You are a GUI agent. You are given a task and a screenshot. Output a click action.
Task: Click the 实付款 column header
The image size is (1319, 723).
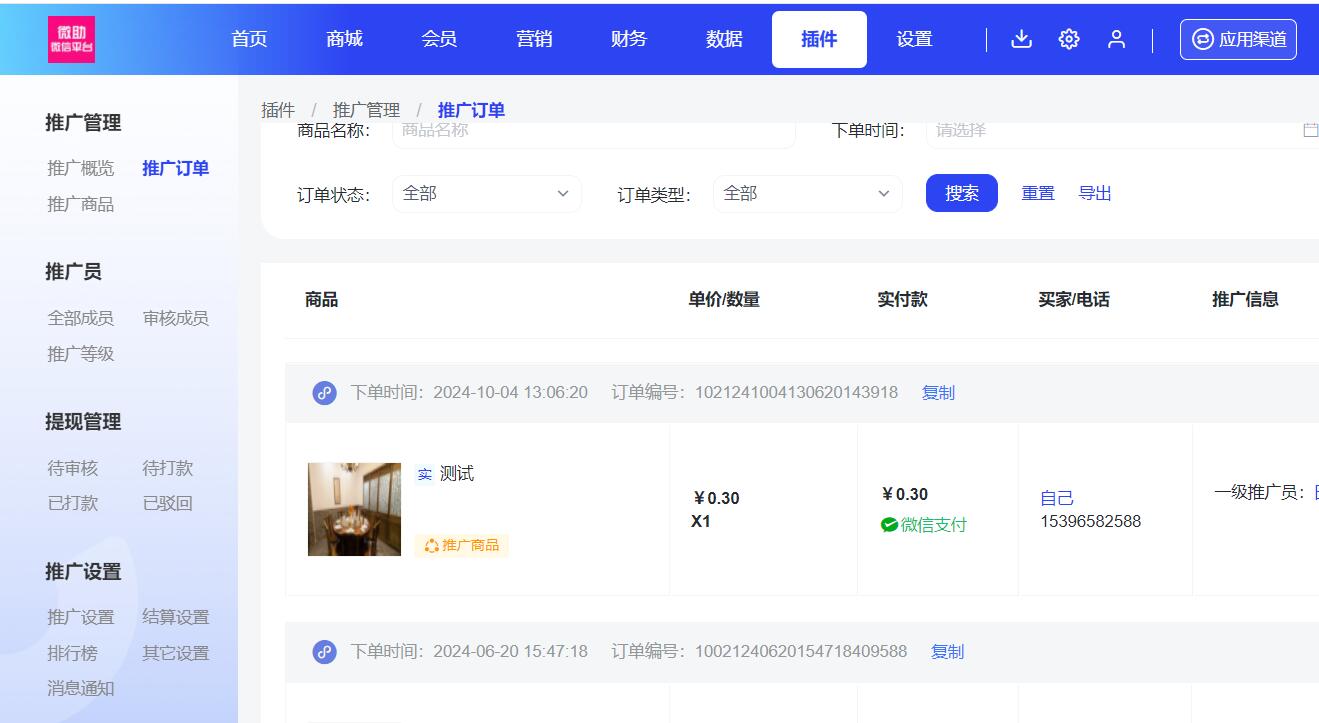[903, 299]
